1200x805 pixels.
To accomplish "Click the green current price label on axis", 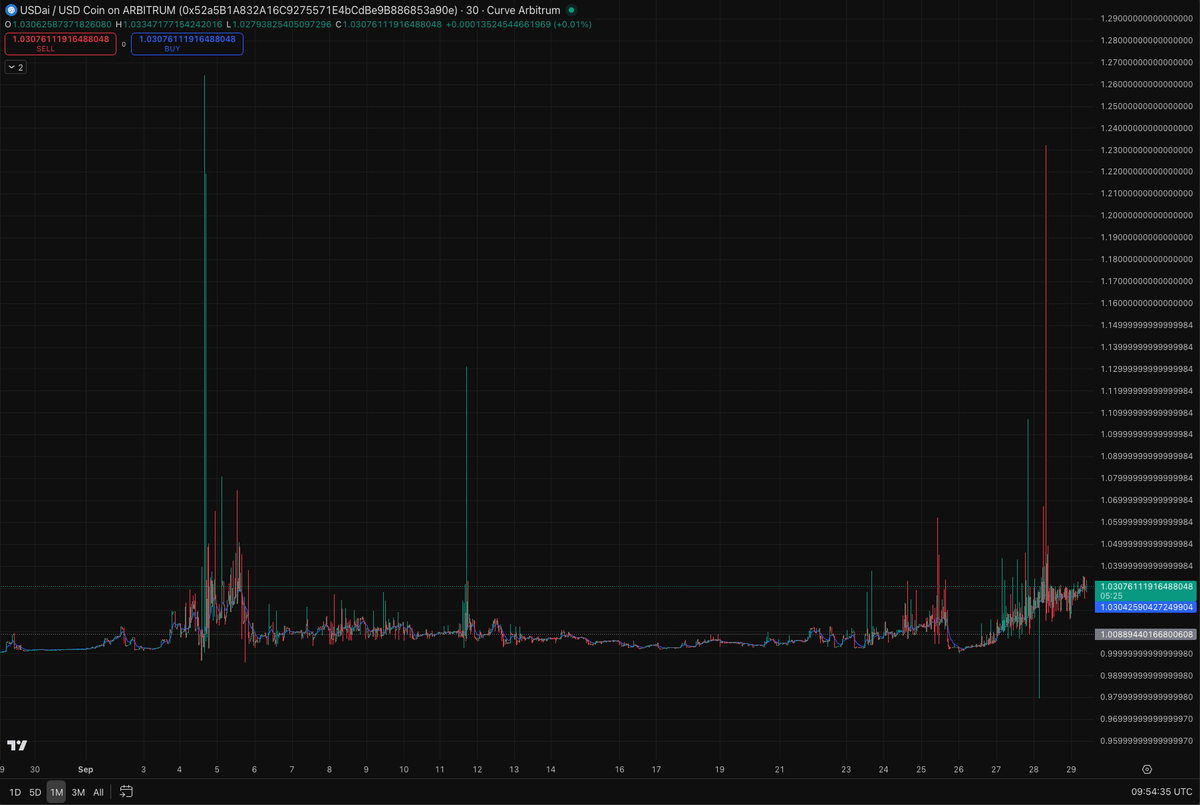I will tap(1146, 586).
